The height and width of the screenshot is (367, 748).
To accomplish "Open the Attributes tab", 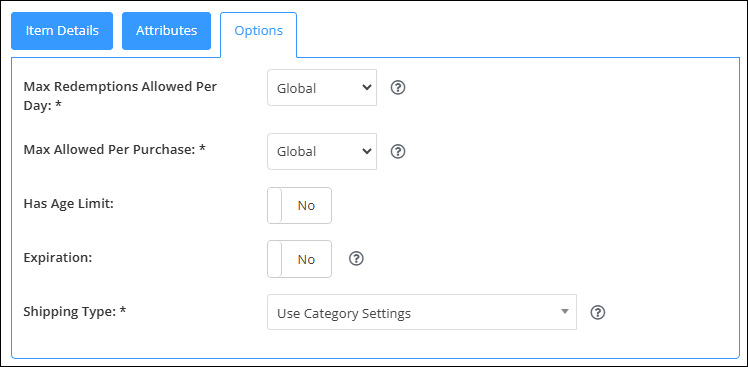I will pos(166,31).
